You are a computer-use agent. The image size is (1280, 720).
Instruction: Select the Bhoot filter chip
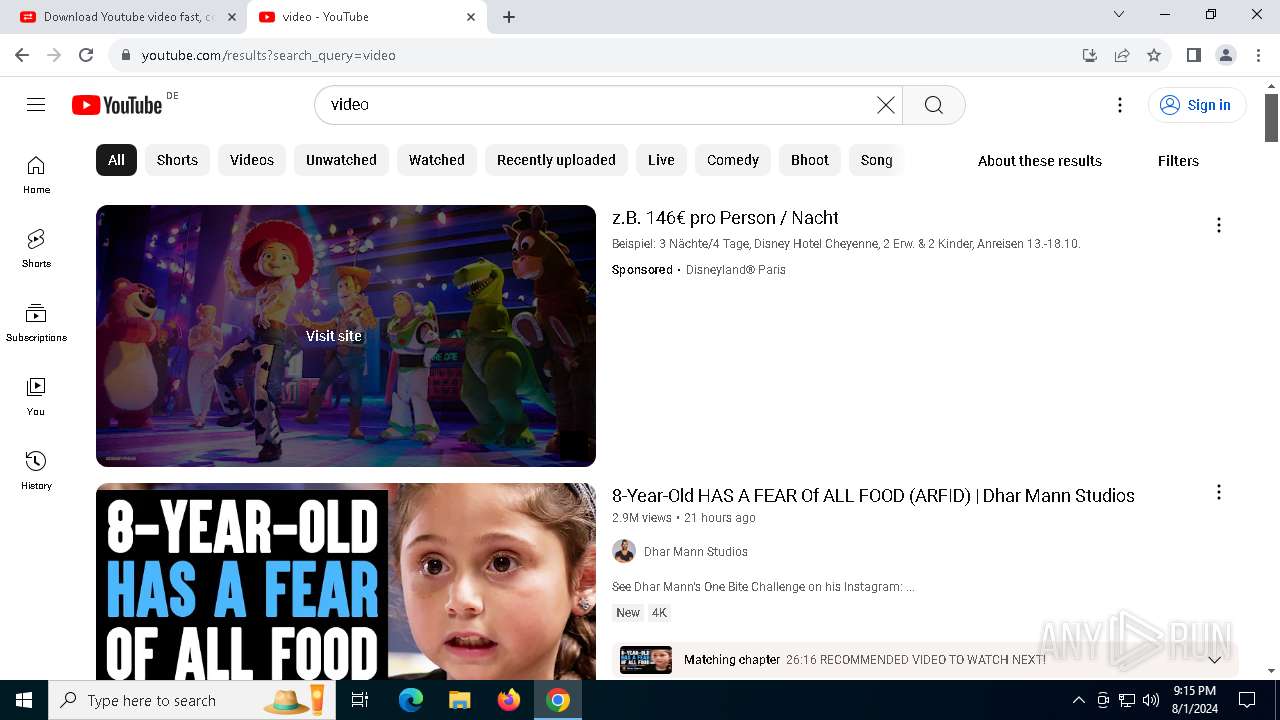pyautogui.click(x=810, y=160)
